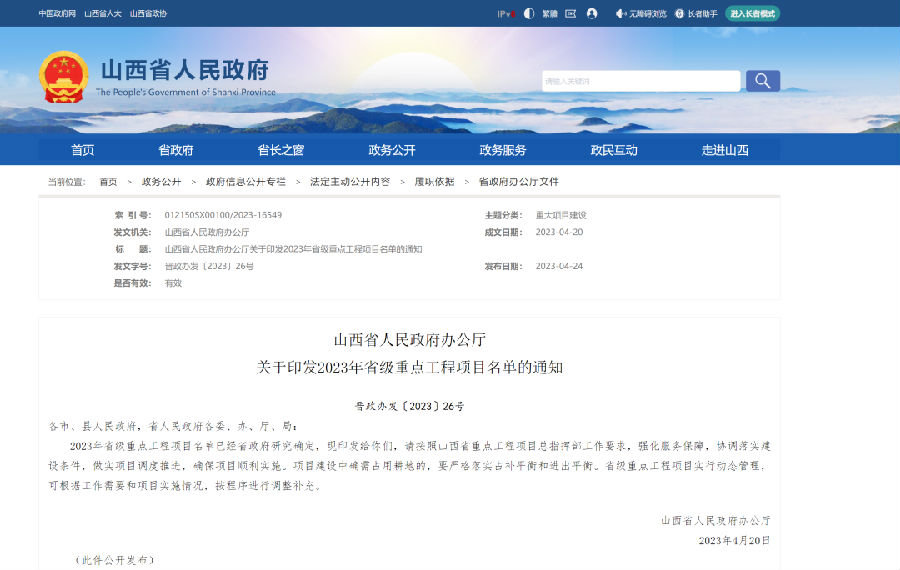
Task: Switch to traditional Chinese 繁體
Action: tap(550, 14)
